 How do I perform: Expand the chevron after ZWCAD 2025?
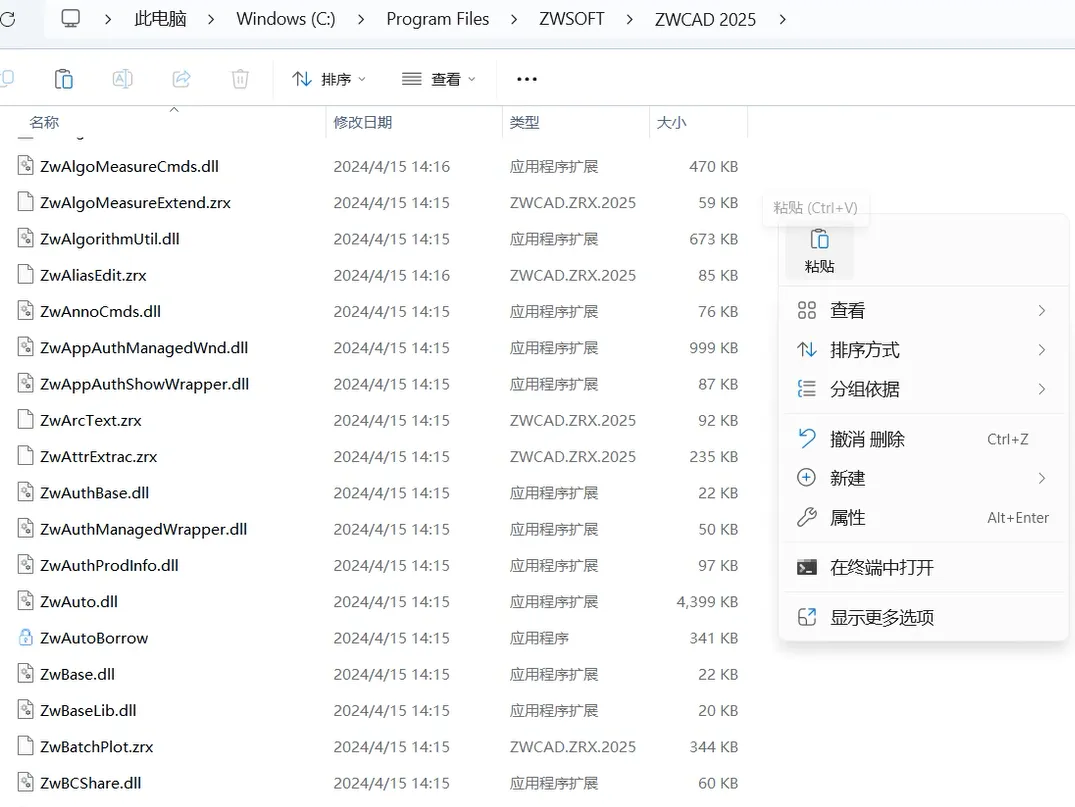tap(782, 19)
